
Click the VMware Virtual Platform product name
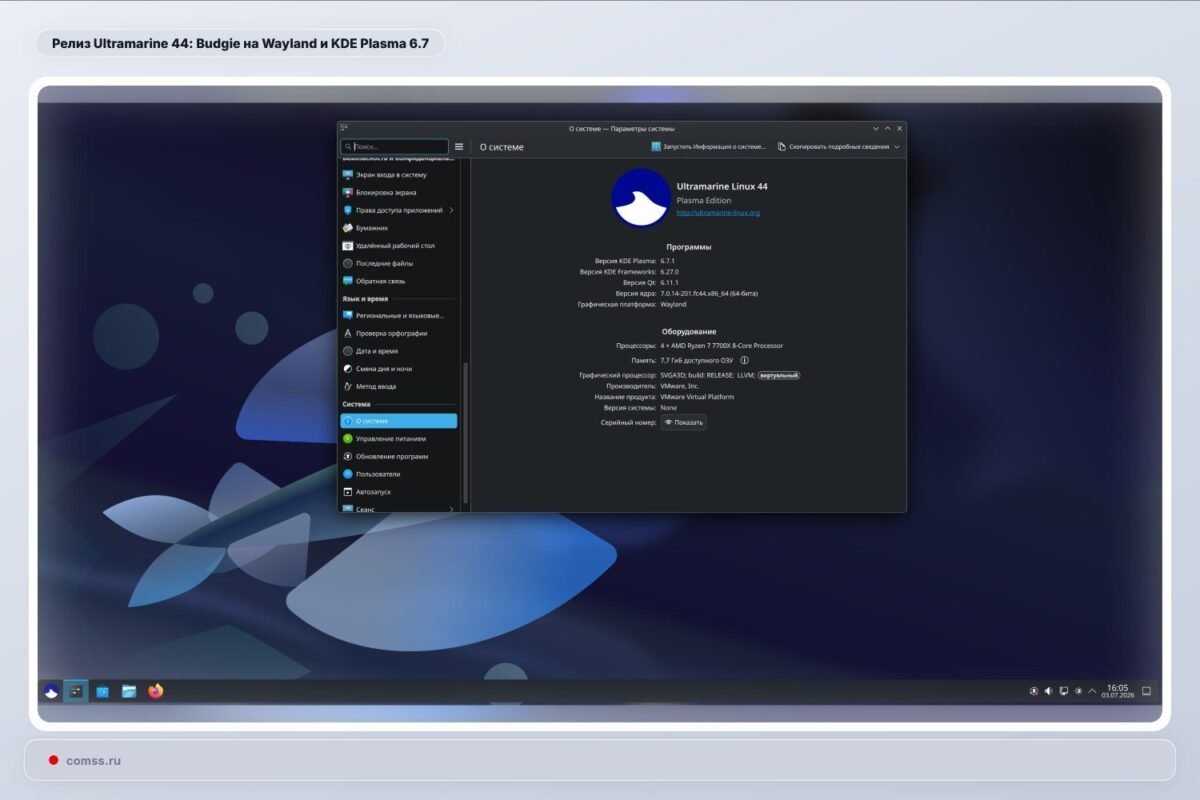point(697,397)
